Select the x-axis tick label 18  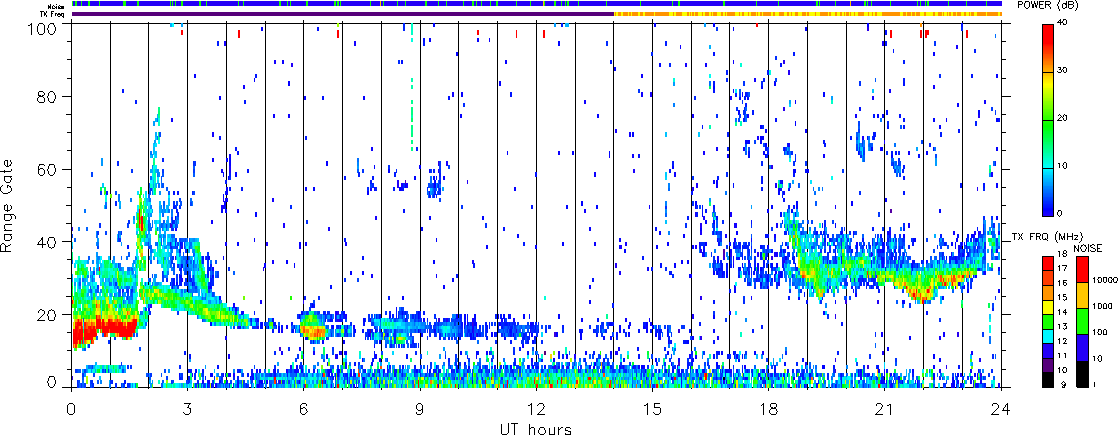[769, 409]
